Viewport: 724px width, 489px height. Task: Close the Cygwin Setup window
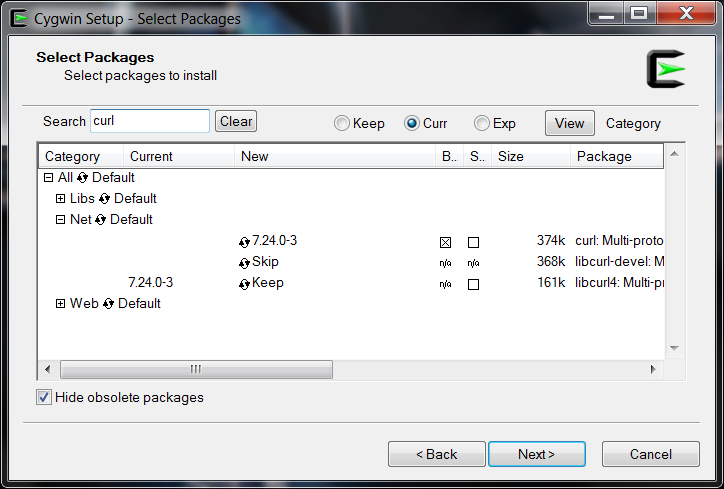[687, 13]
